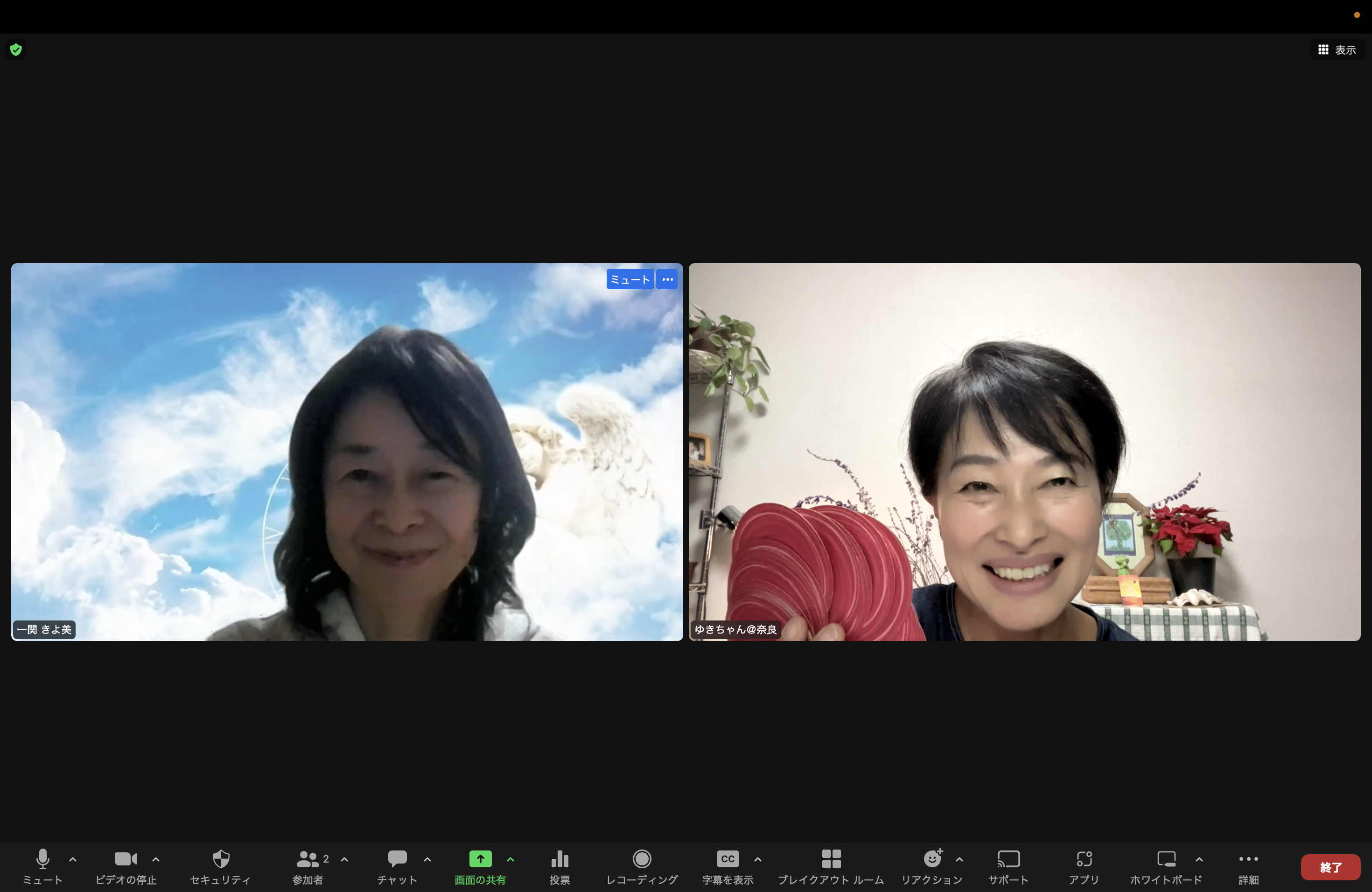Open the Security shield icon

click(221, 859)
